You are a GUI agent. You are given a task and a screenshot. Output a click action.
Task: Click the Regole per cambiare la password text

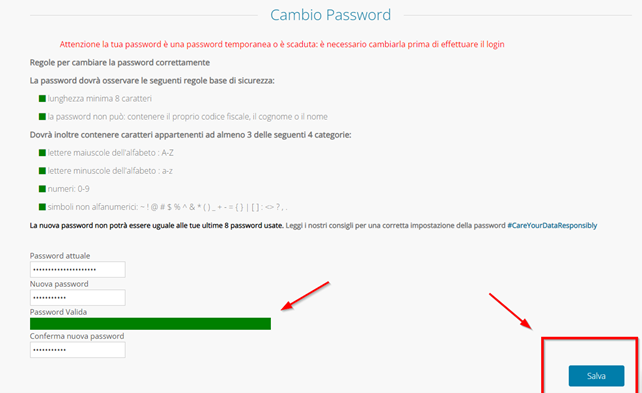pos(120,63)
